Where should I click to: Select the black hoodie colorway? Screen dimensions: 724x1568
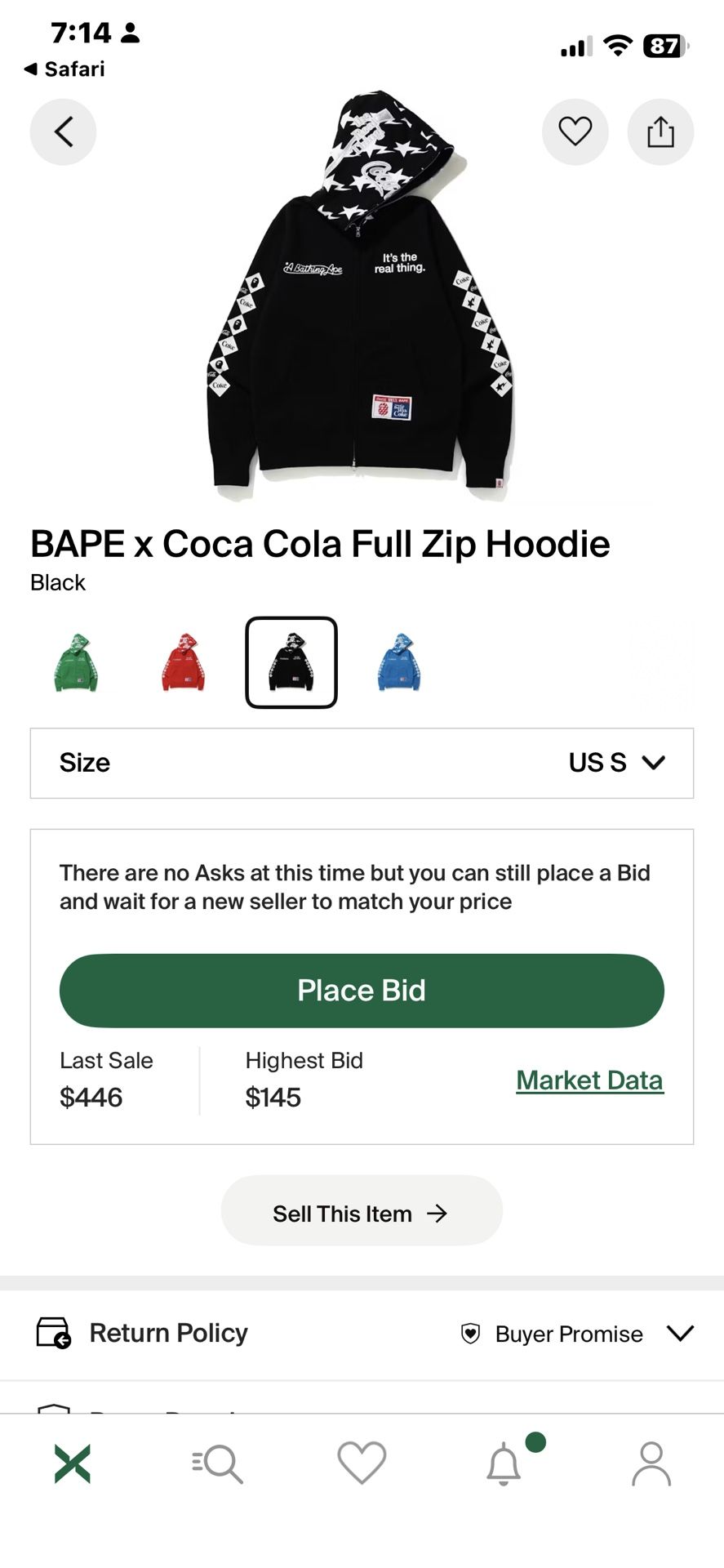(x=291, y=662)
